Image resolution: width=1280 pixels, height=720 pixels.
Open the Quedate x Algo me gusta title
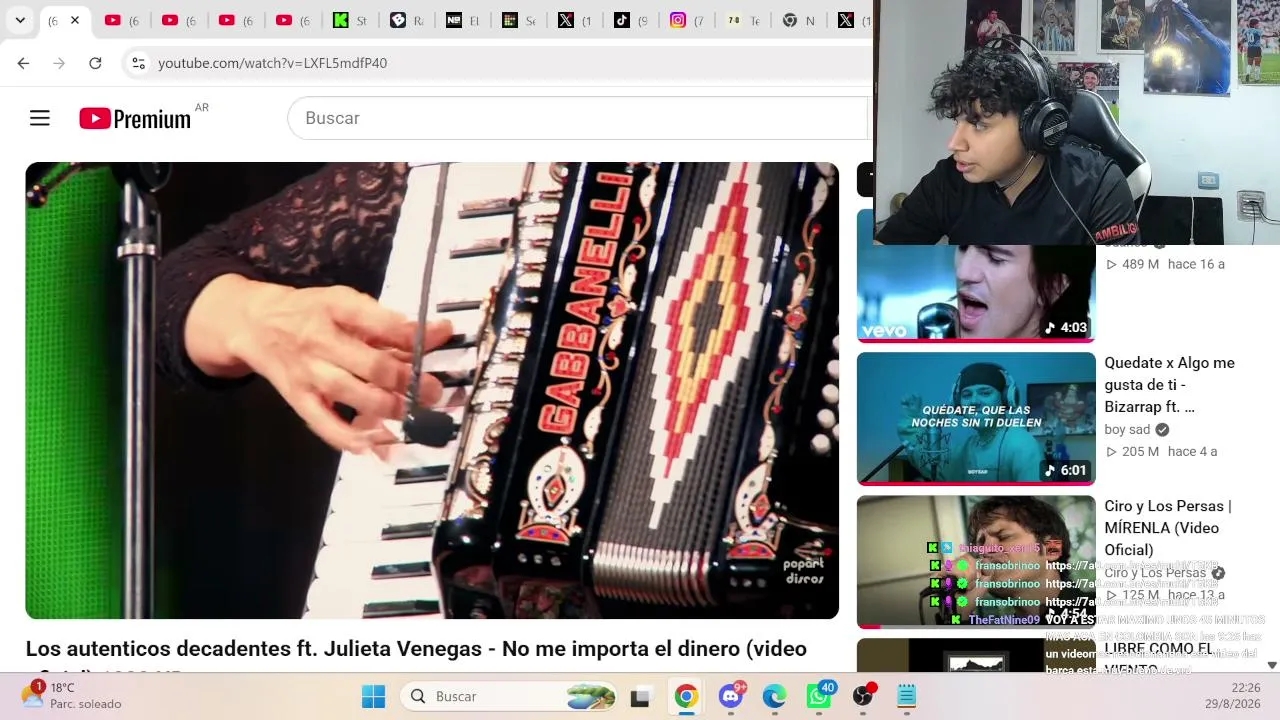(x=1169, y=385)
